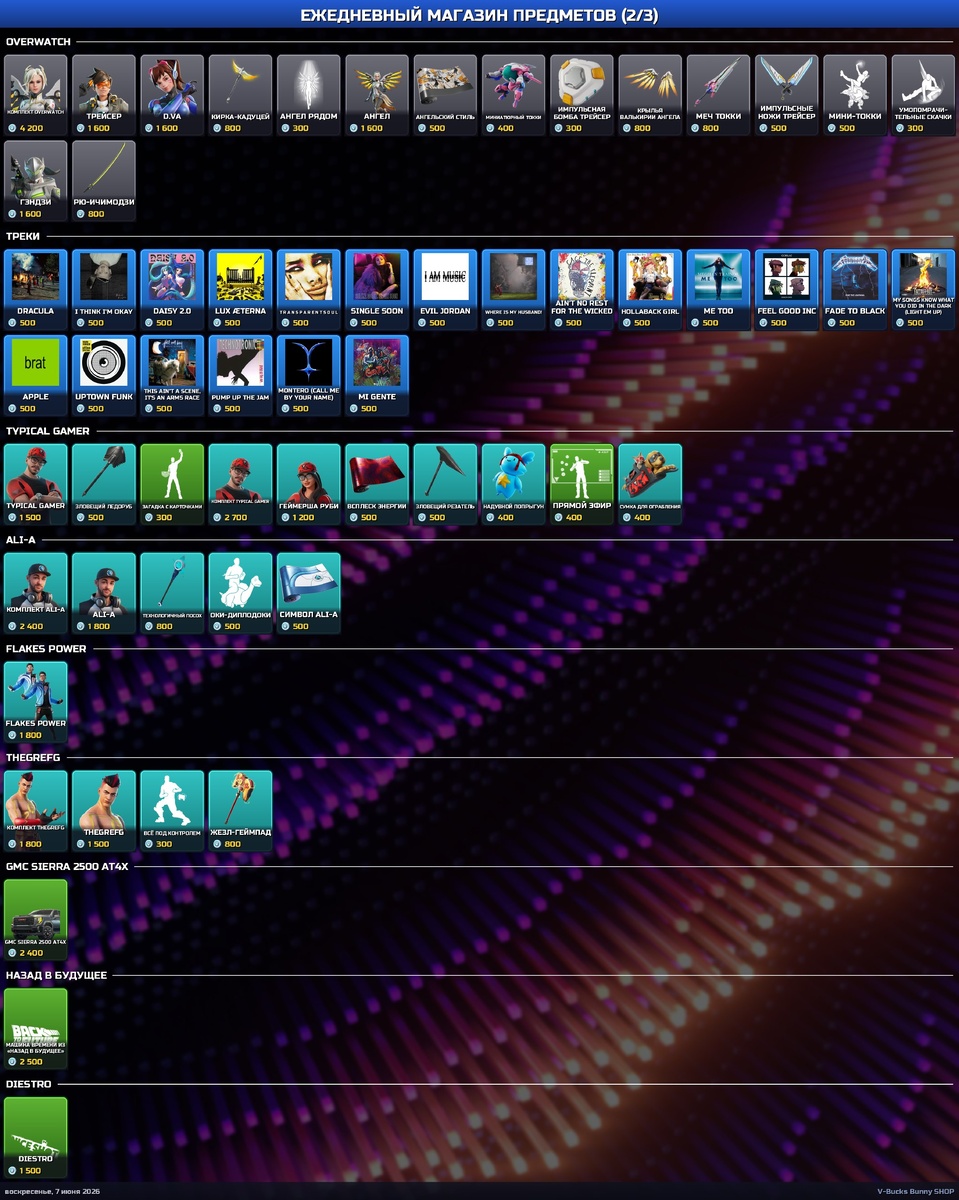Click the OVERWATCH section heading
959x1200 pixels.
click(39, 42)
